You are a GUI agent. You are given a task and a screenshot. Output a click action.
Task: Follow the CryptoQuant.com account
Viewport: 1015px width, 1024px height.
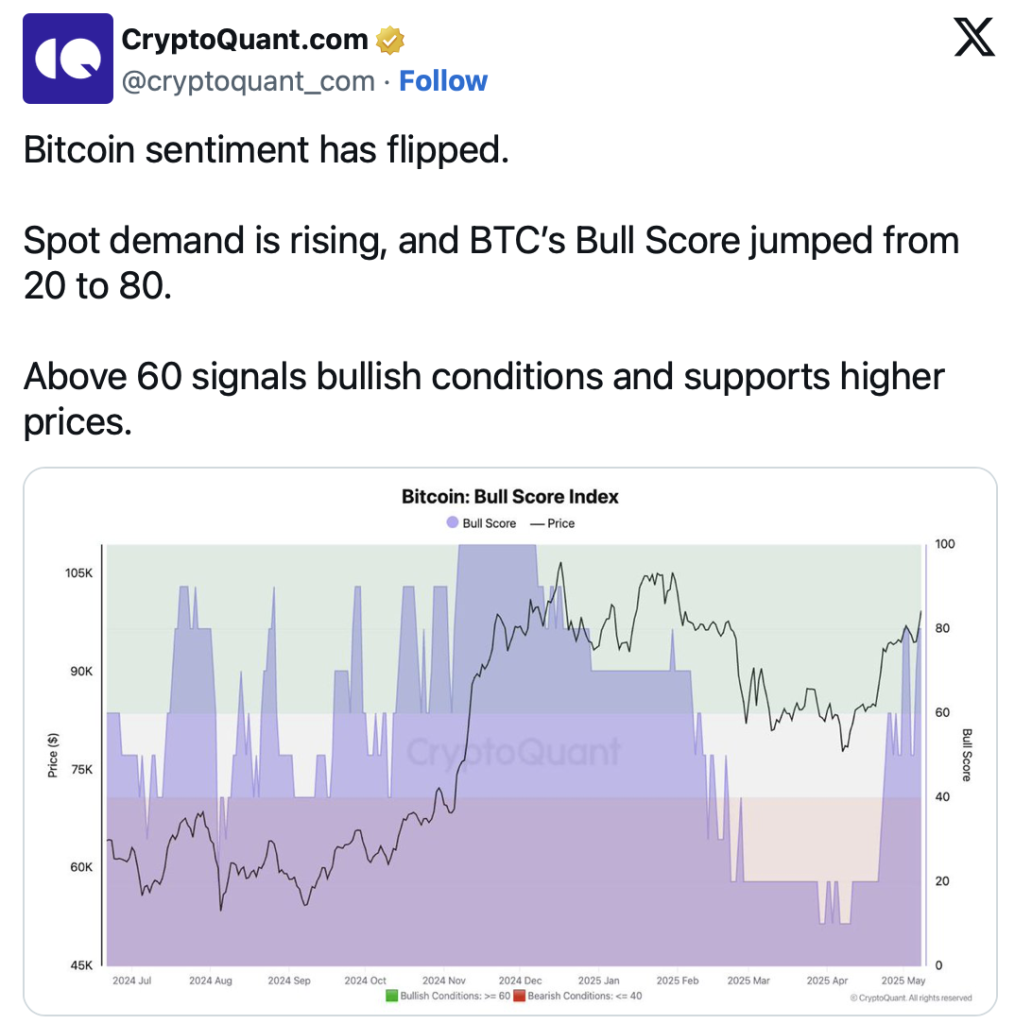(443, 81)
